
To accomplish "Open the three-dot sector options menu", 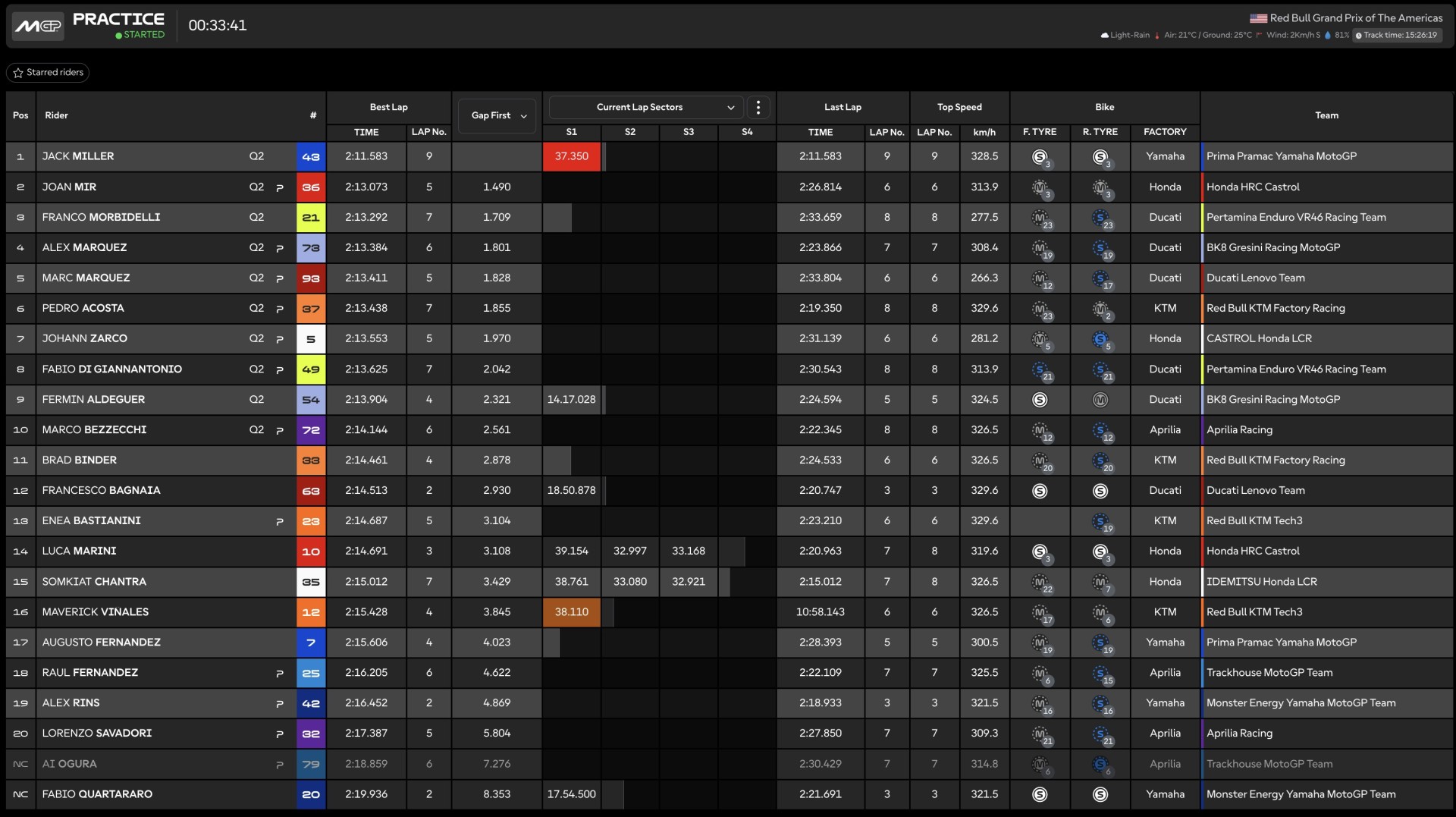I will (x=758, y=107).
